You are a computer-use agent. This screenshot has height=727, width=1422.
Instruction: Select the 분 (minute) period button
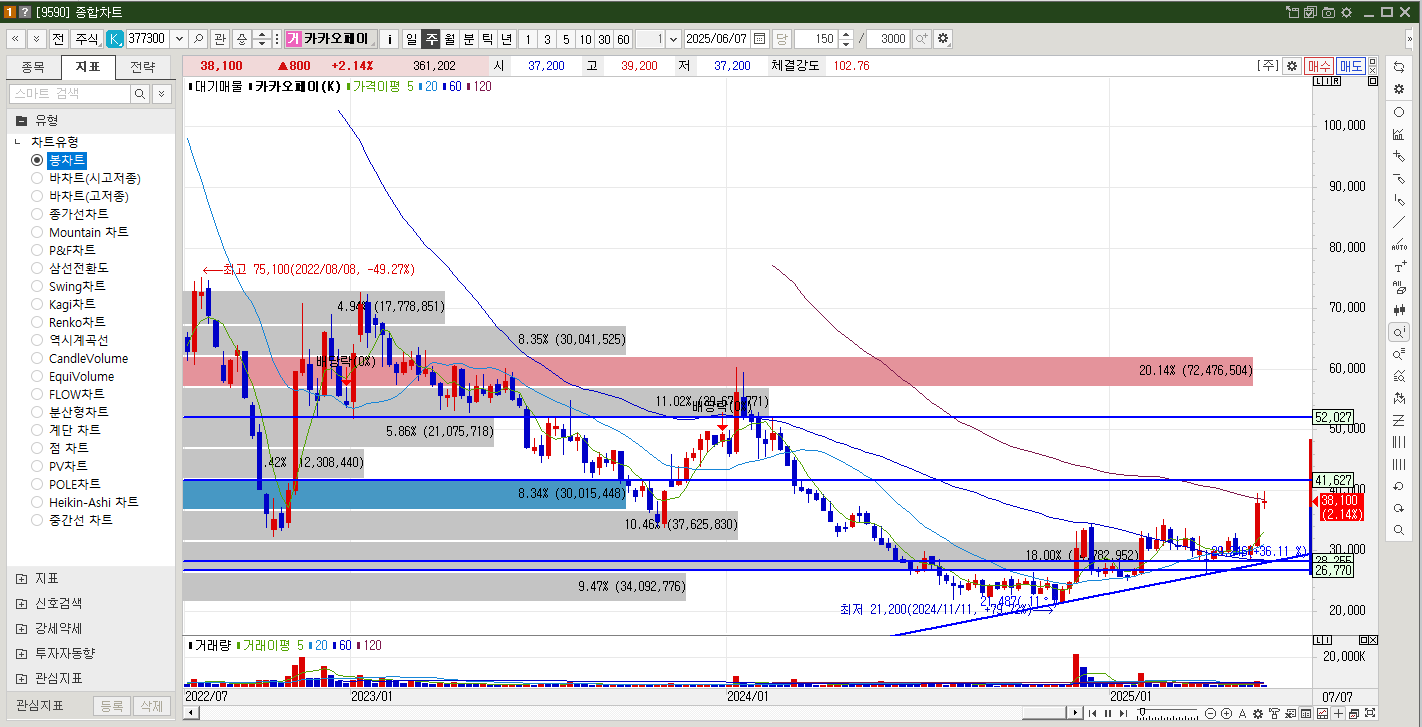[469, 38]
